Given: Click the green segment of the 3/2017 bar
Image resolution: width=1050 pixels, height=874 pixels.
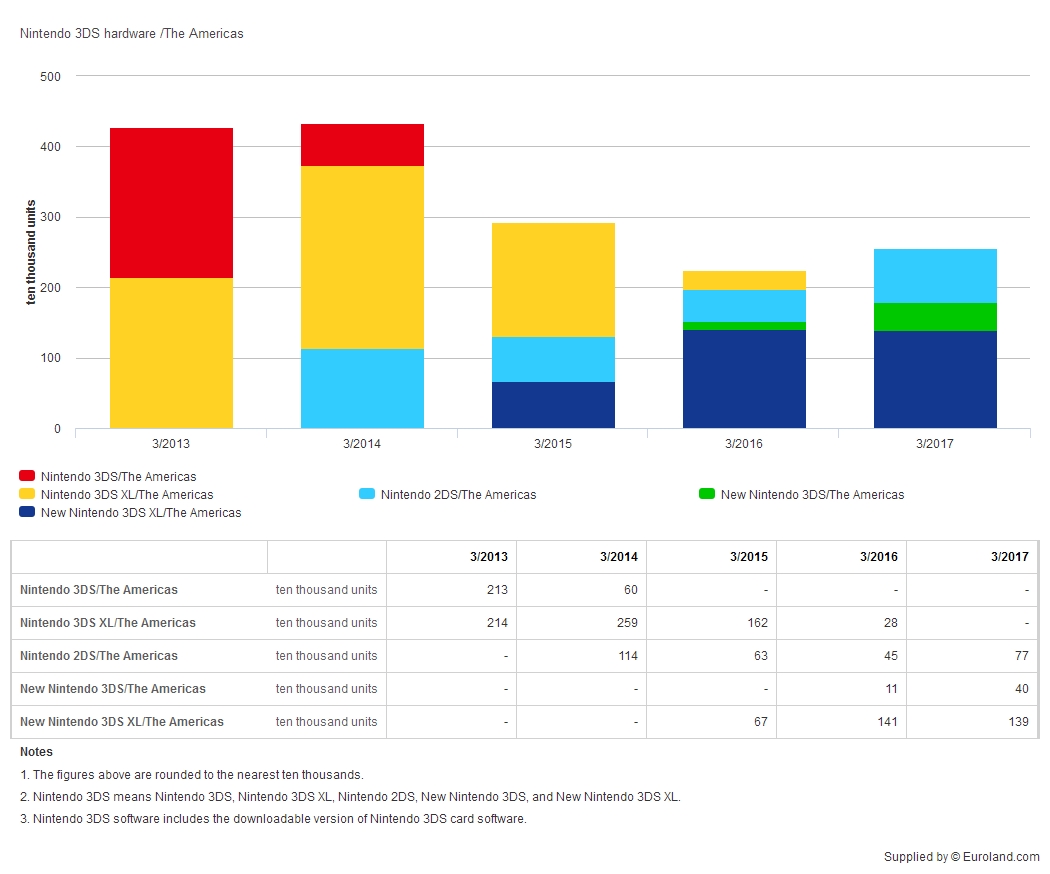Looking at the screenshot, I should pyautogui.click(x=935, y=317).
